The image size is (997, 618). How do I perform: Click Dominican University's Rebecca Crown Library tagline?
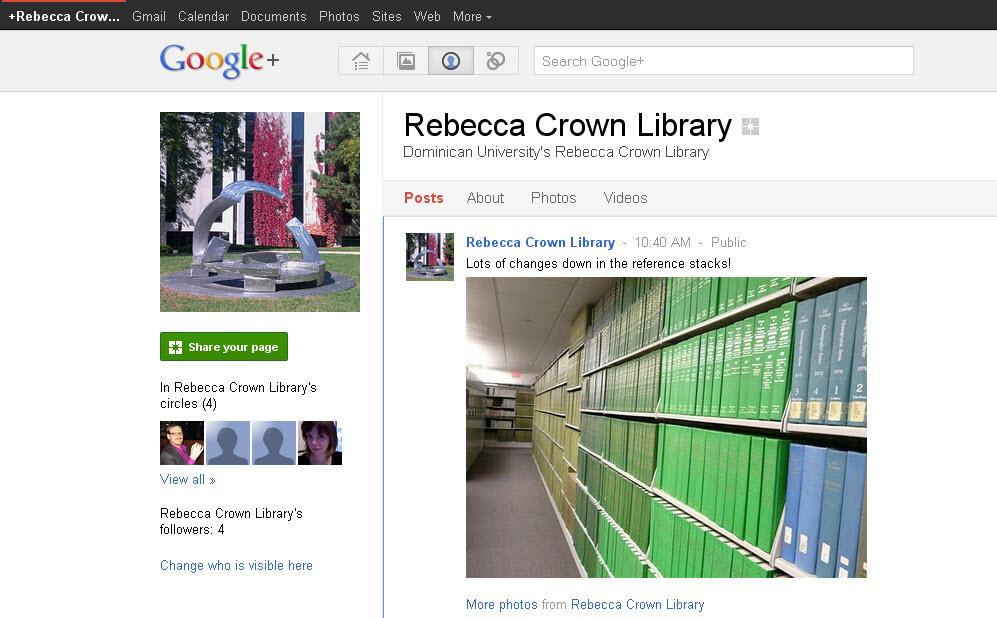tap(556, 152)
